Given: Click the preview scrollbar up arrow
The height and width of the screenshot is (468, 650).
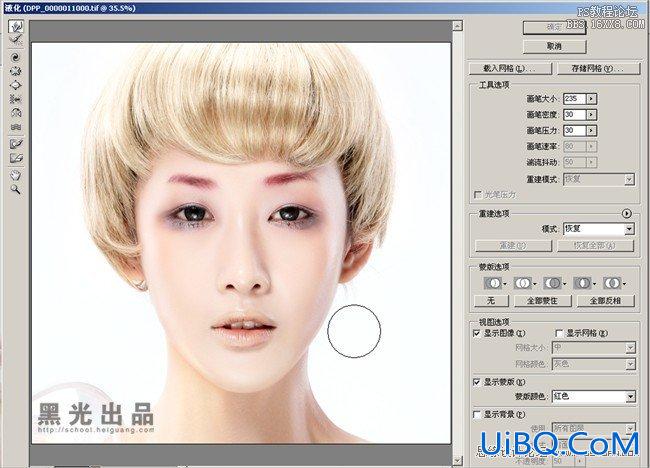Looking at the screenshot, I should coord(457,26).
